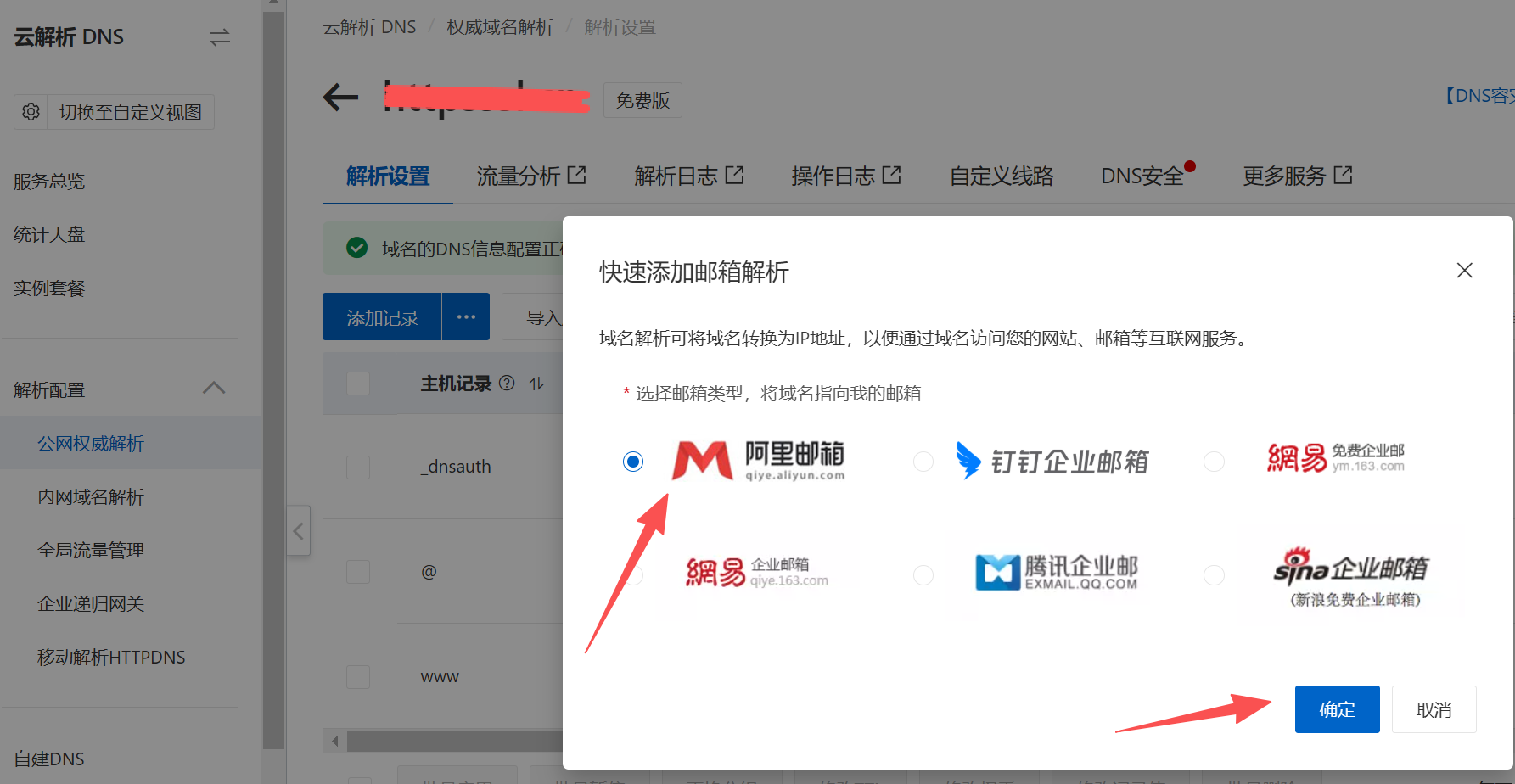Open the 解析日志 tab
The image size is (1515, 784).
pyautogui.click(x=689, y=176)
